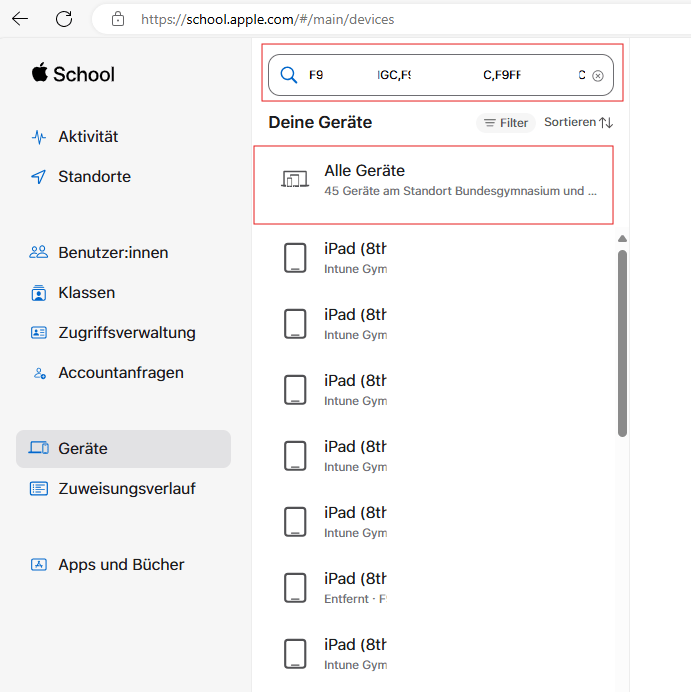Open Klassen in the sidebar
The width and height of the screenshot is (691, 692).
86,293
